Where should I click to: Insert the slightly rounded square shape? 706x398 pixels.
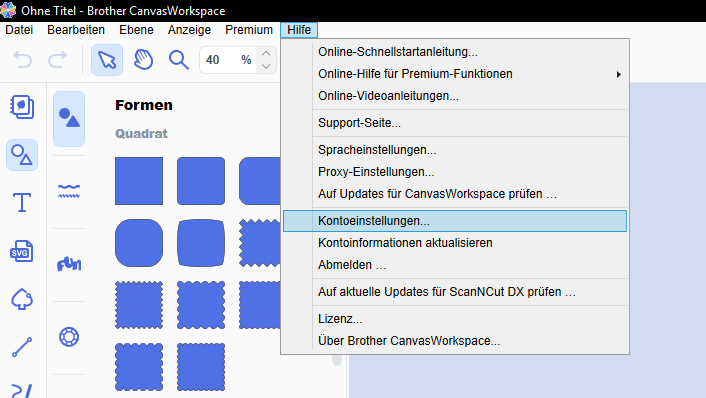201,181
